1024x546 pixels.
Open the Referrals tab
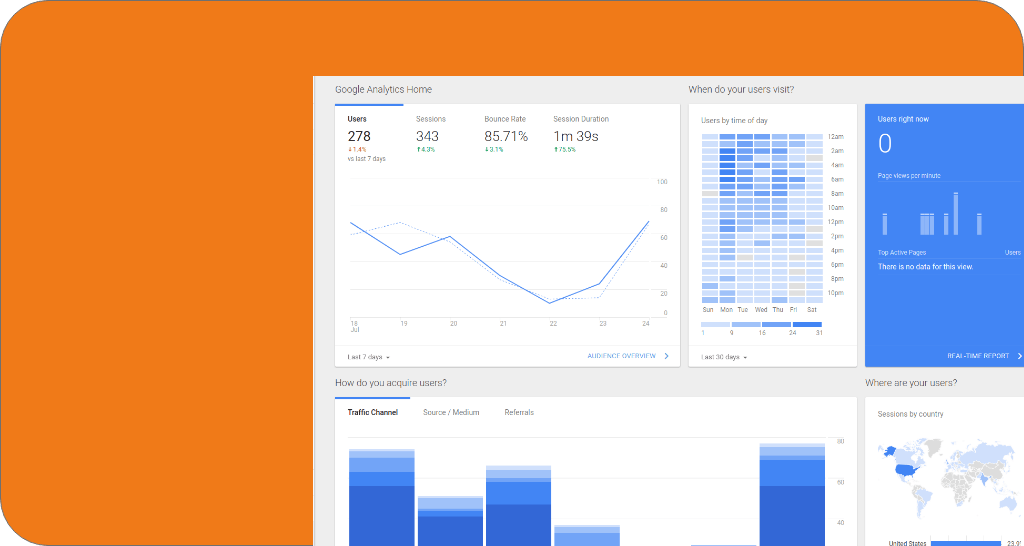pyautogui.click(x=519, y=412)
